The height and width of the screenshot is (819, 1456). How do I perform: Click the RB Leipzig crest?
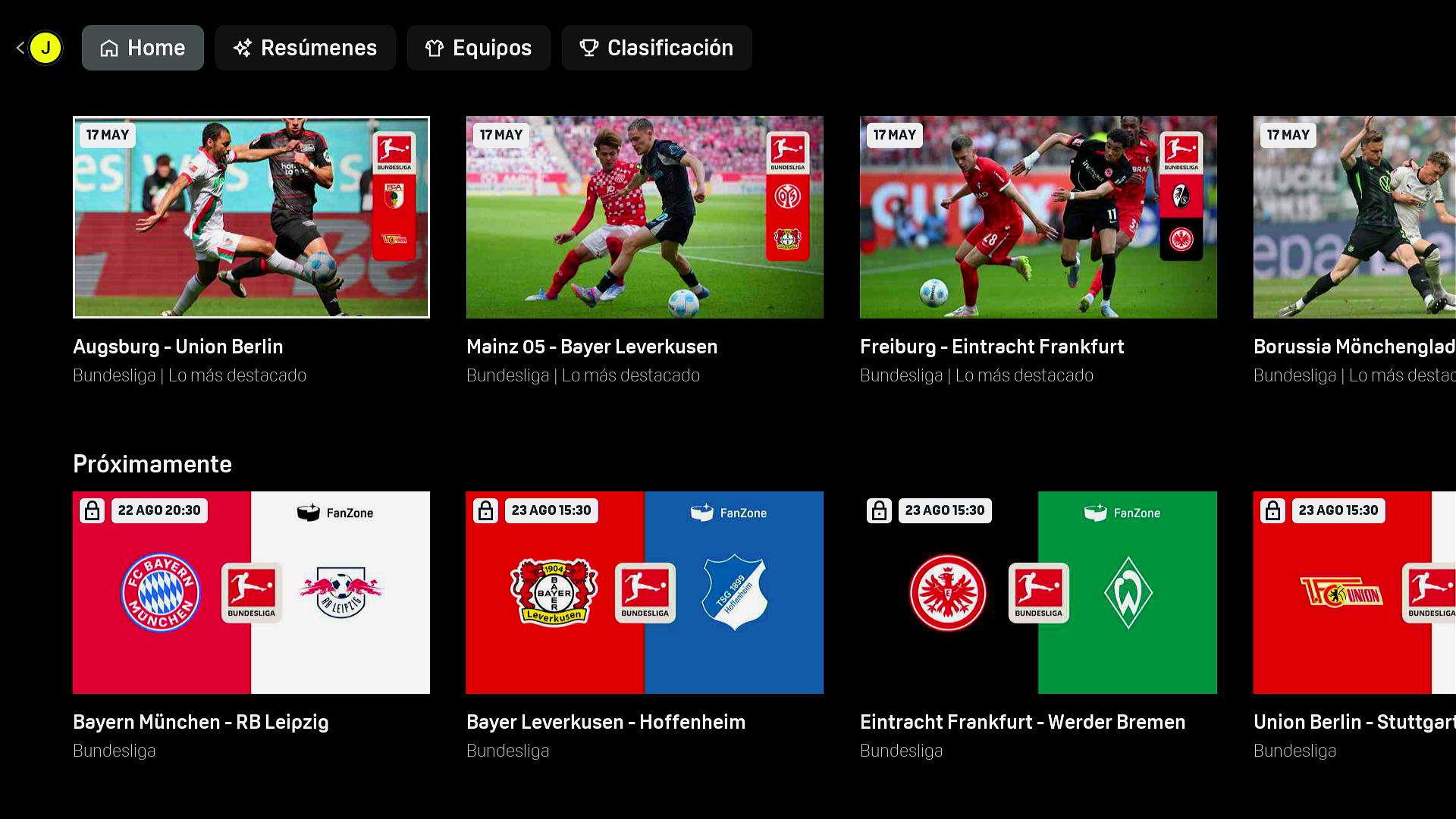(x=341, y=592)
